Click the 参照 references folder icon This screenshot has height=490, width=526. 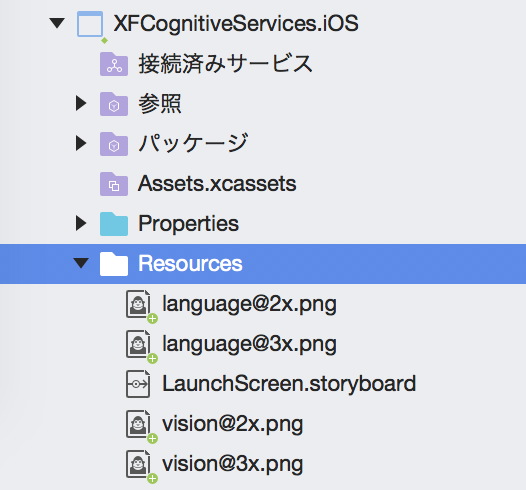tap(114, 104)
